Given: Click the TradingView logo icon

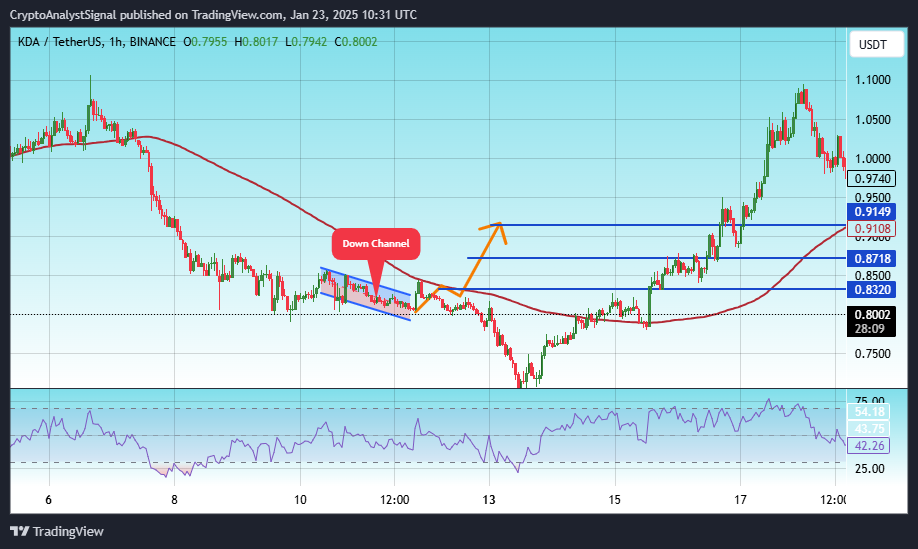Looking at the screenshot, I should [19, 531].
